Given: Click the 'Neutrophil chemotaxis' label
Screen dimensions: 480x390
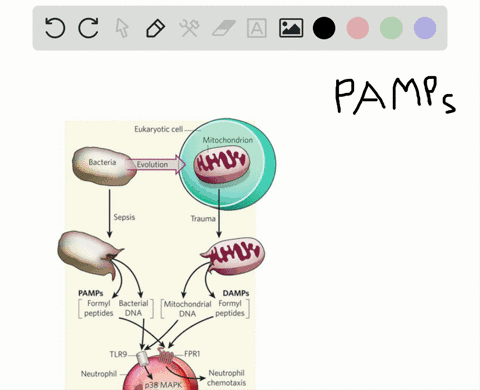Looking at the screenshot, I should click(226, 378).
